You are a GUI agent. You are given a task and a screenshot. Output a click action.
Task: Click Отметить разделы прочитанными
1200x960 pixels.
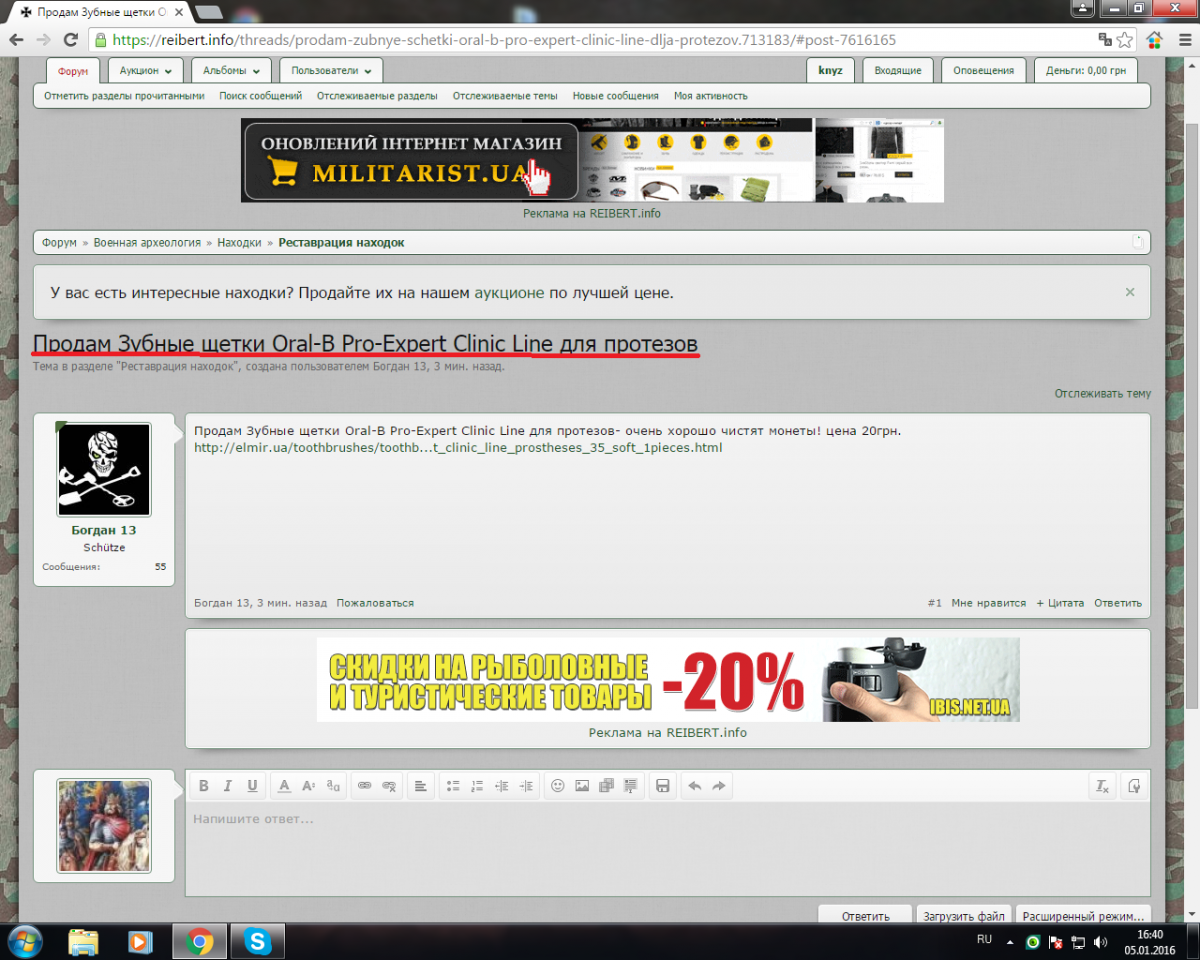tap(124, 96)
